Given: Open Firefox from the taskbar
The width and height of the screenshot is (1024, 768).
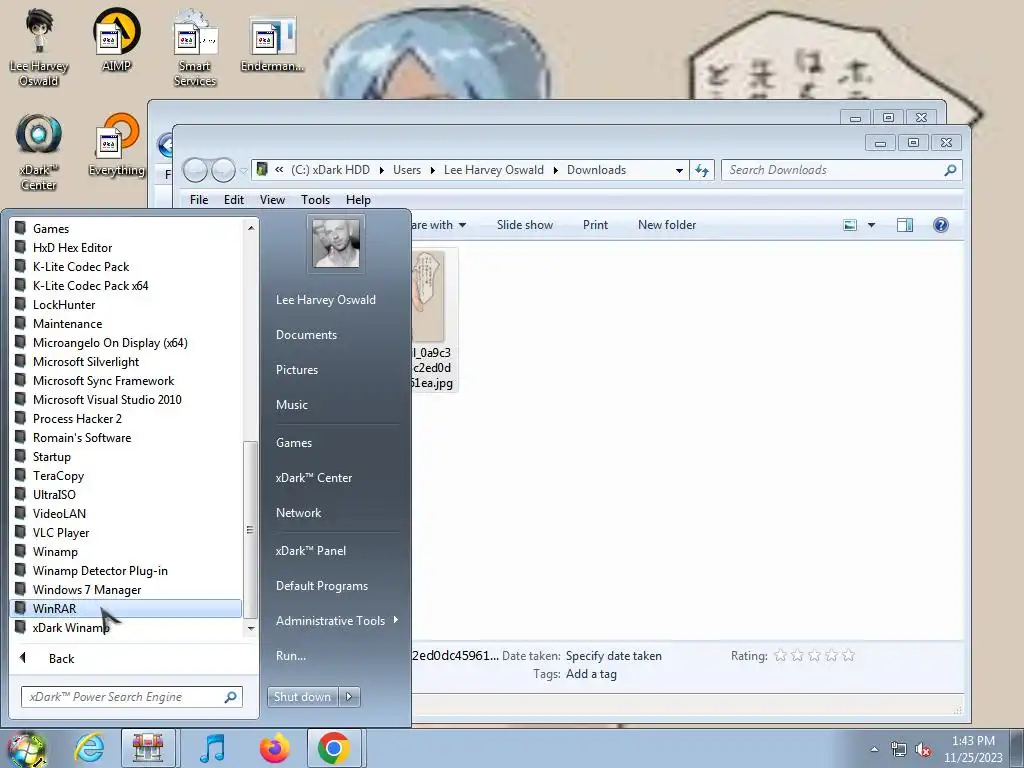Looking at the screenshot, I should pos(274,748).
